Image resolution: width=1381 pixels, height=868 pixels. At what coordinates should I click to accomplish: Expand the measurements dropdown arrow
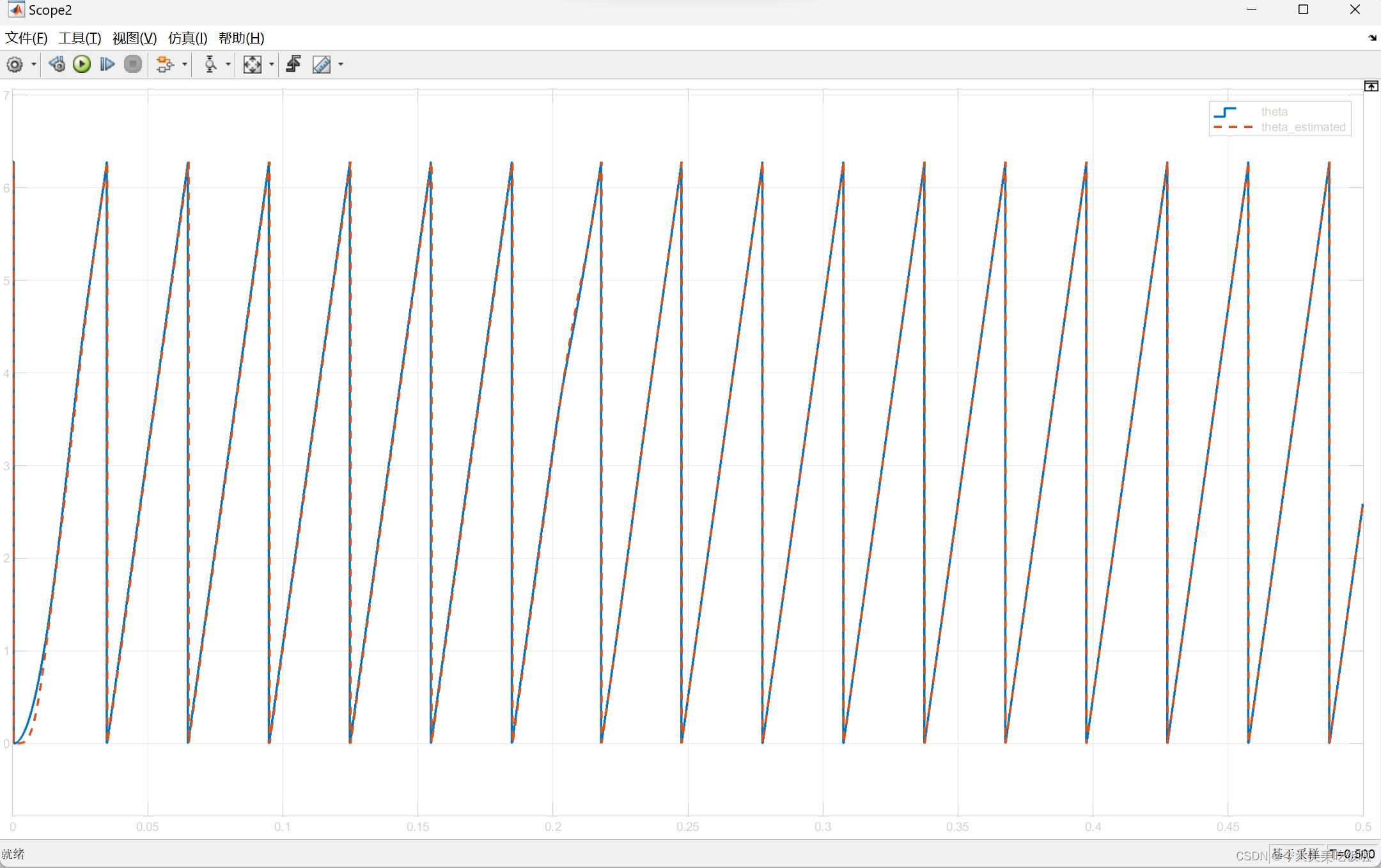(x=341, y=64)
